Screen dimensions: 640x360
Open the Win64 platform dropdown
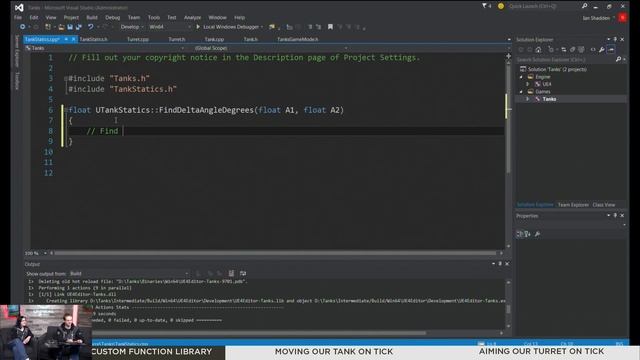click(x=169, y=27)
